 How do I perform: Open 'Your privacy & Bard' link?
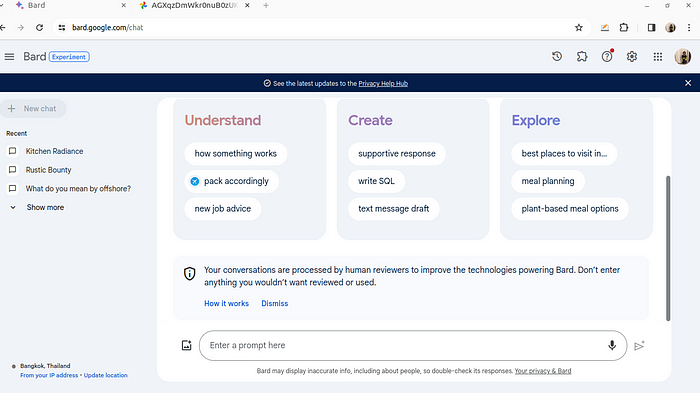pos(543,371)
